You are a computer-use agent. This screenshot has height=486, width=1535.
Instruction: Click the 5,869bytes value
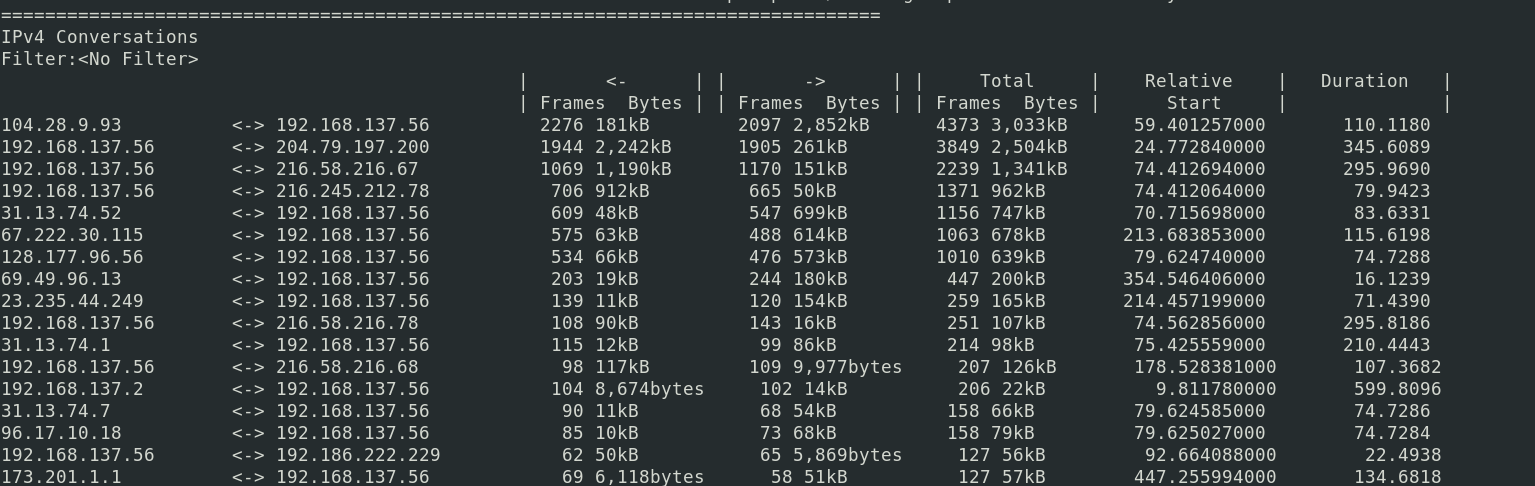pos(848,455)
